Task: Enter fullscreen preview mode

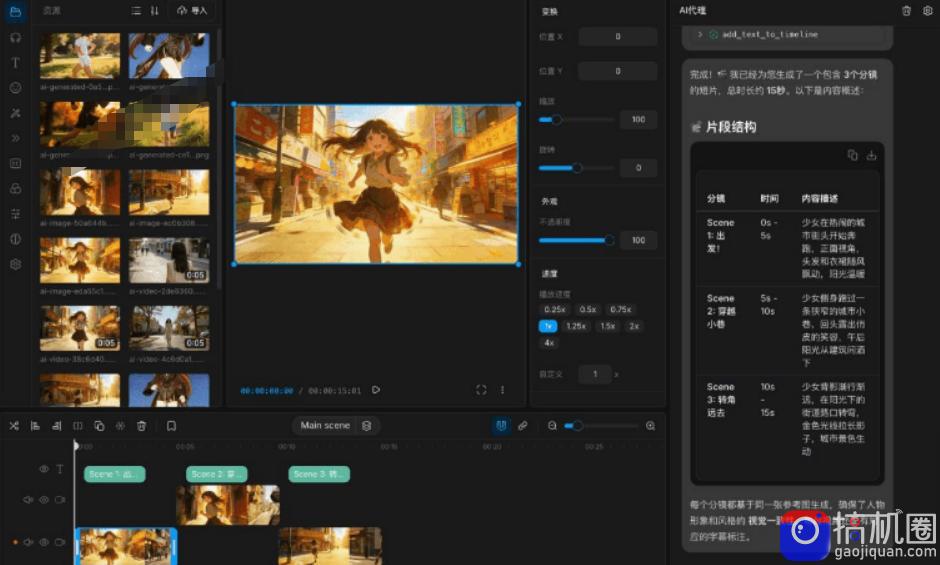Action: point(481,390)
